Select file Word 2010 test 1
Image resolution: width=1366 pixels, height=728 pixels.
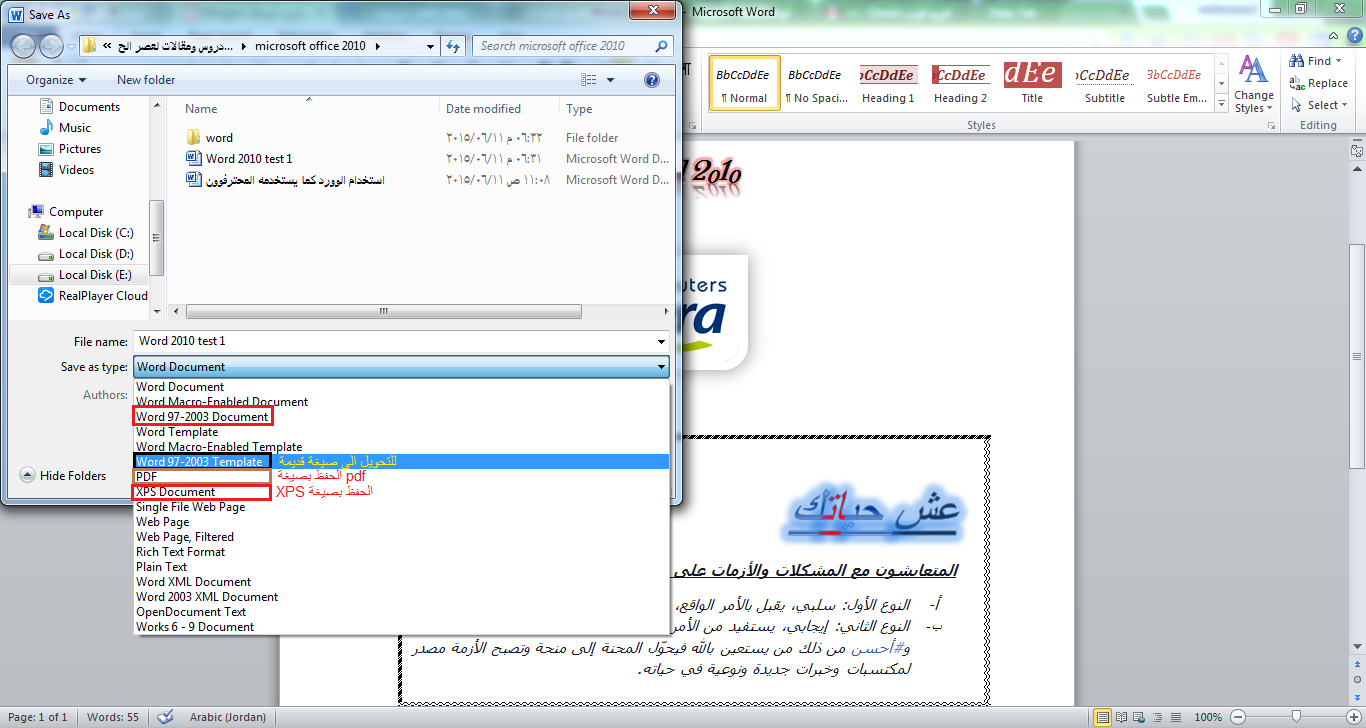coord(239,159)
